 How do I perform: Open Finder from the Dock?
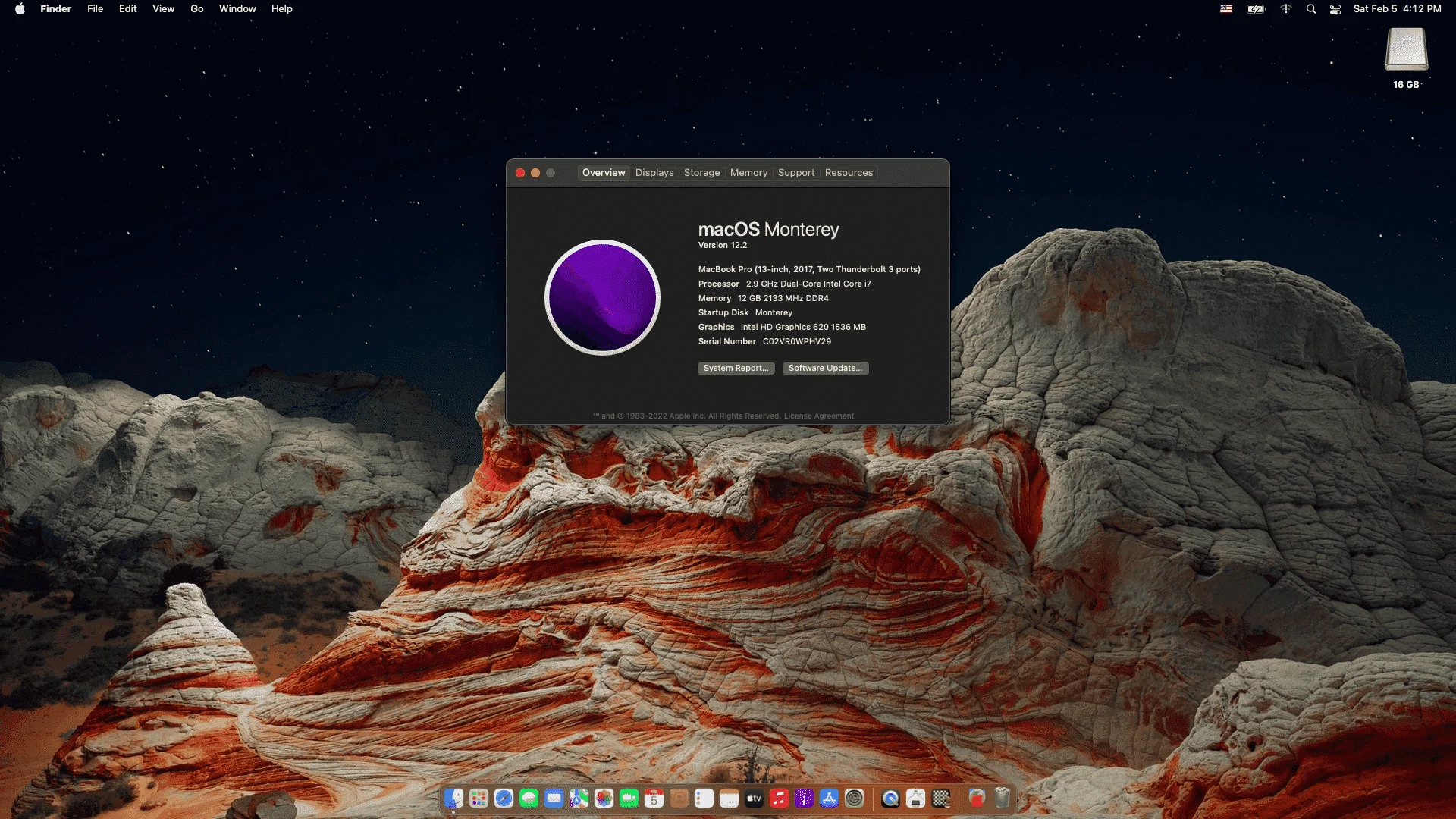[453, 798]
